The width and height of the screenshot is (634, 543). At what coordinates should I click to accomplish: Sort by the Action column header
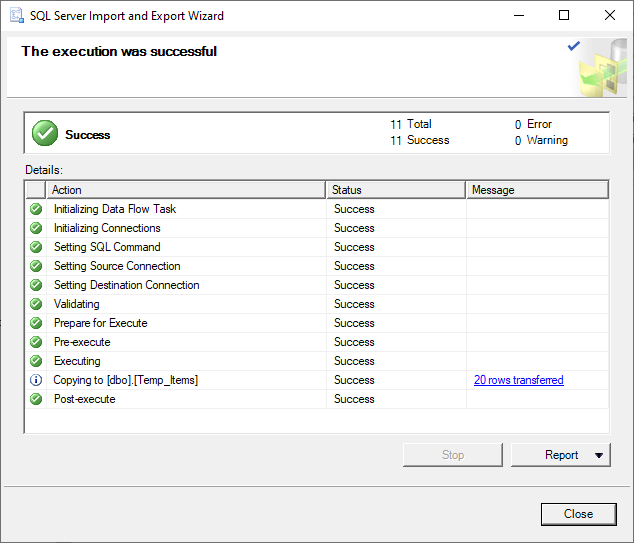click(186, 190)
